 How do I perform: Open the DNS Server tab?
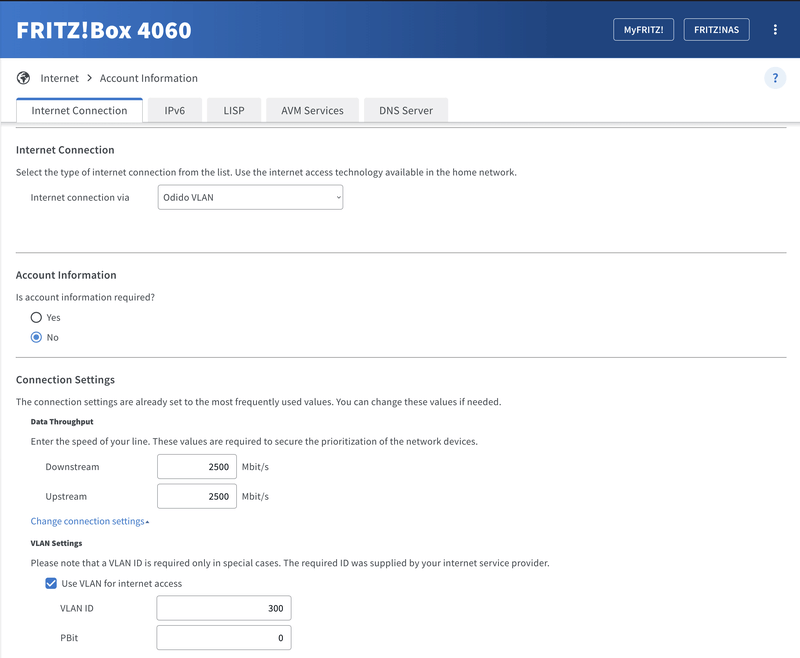click(x=405, y=109)
